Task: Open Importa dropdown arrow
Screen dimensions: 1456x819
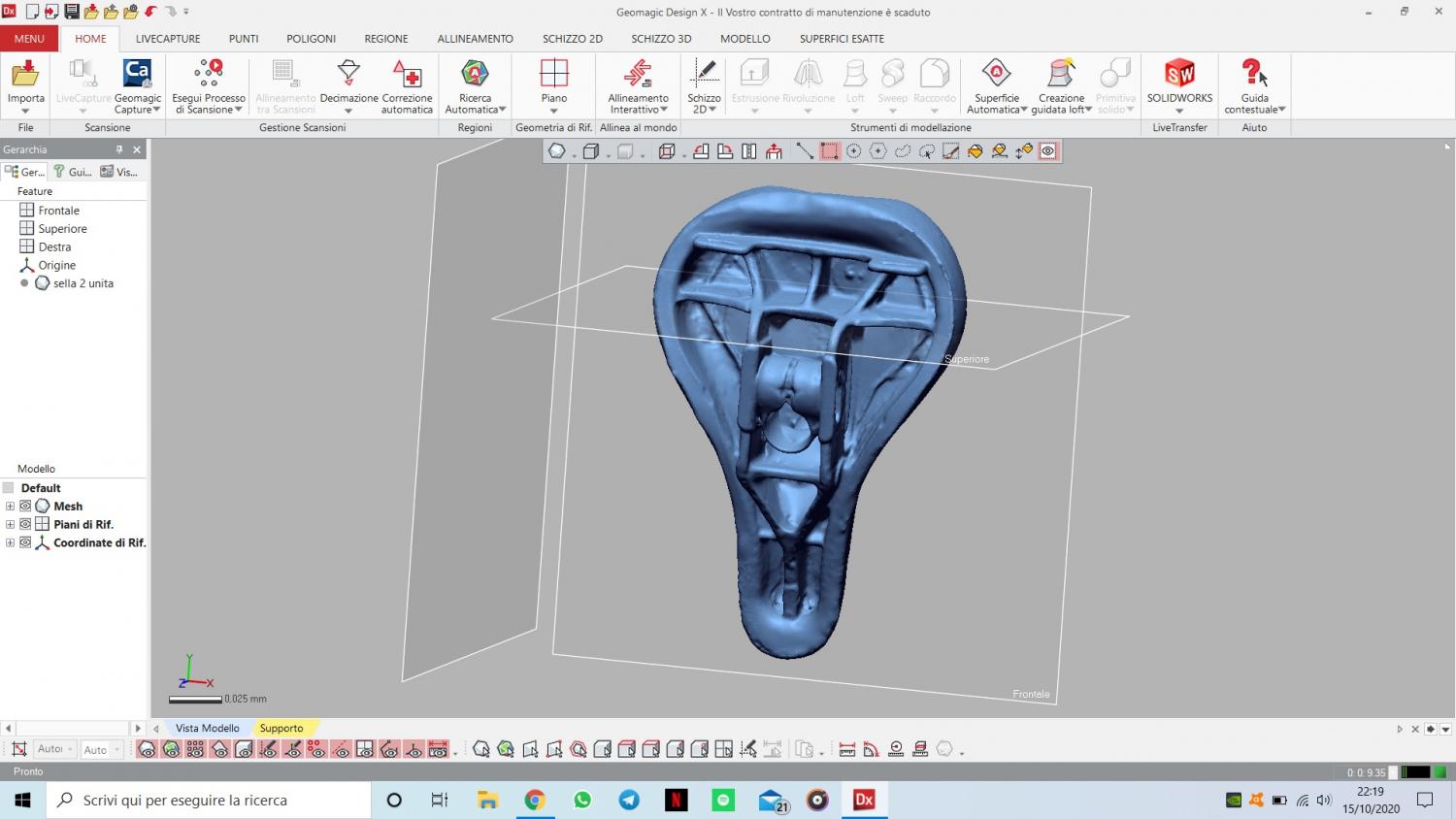Action: coord(25,111)
